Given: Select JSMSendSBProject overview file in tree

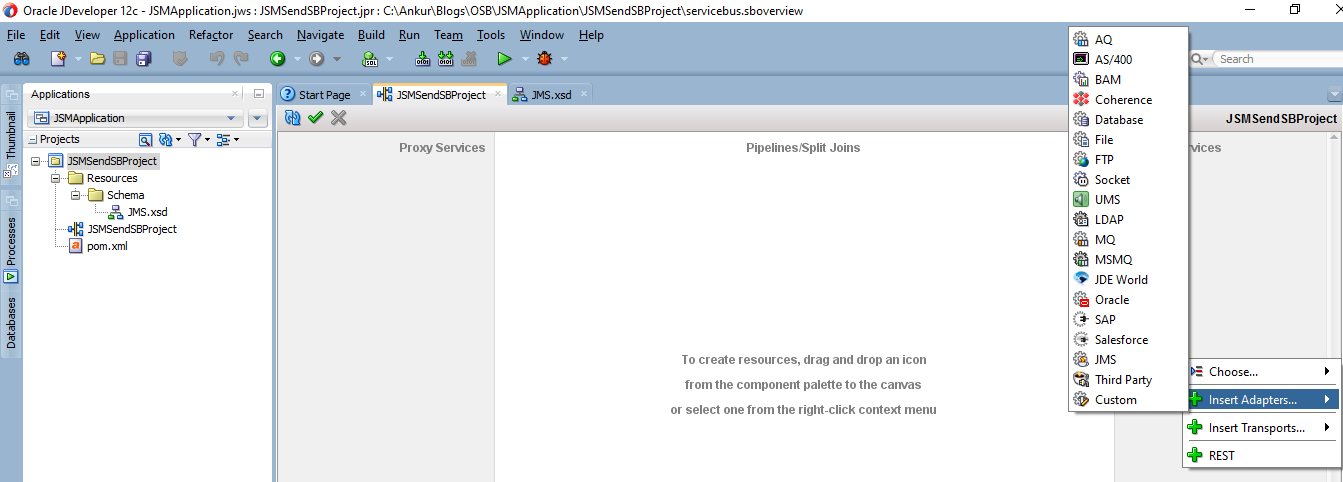Looking at the screenshot, I should [x=132, y=229].
